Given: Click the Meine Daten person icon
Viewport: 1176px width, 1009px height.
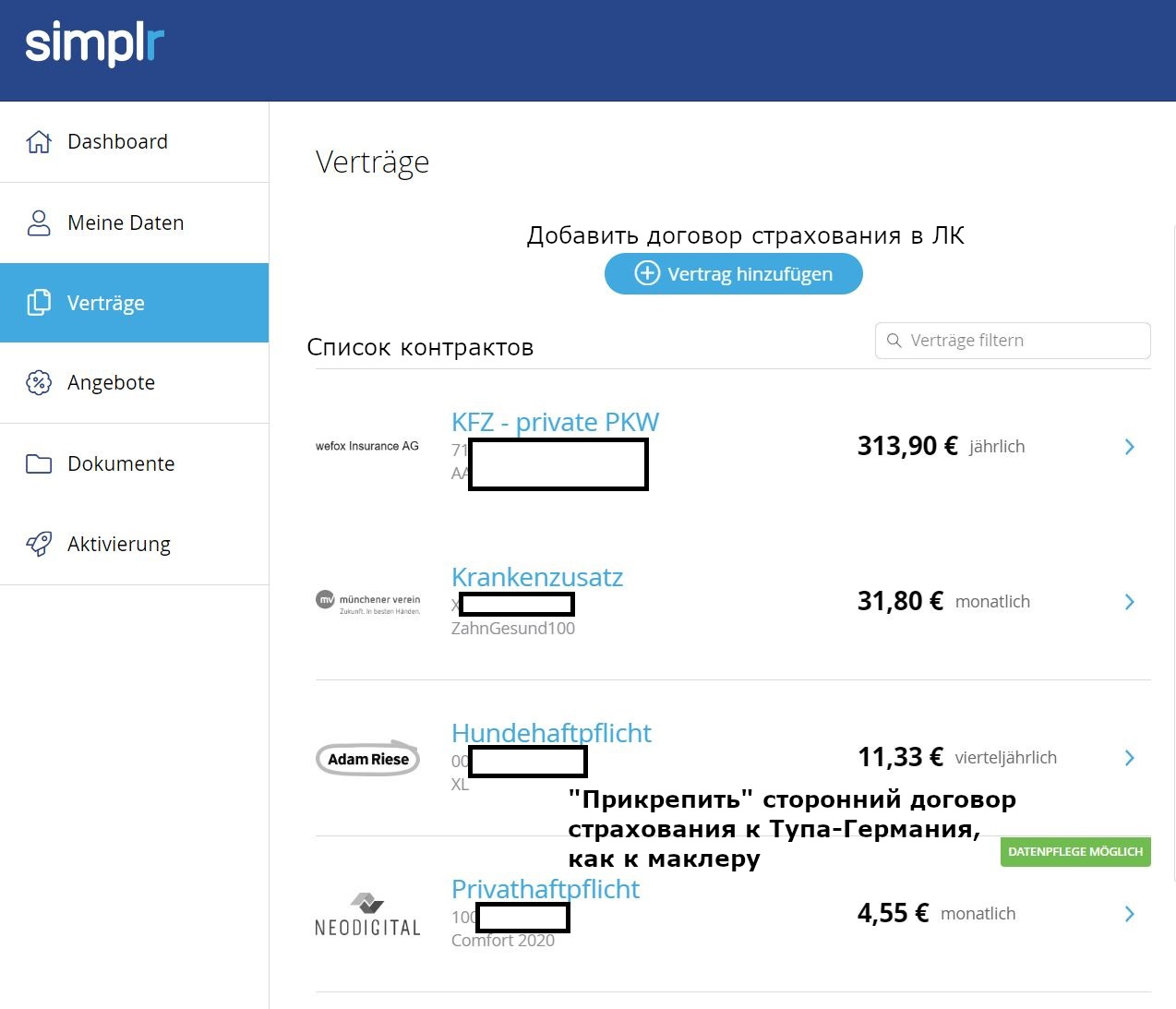Looking at the screenshot, I should 39,223.
